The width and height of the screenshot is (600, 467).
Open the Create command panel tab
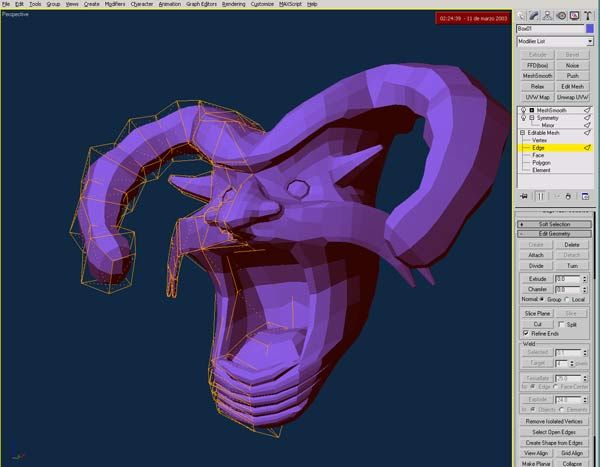click(521, 16)
